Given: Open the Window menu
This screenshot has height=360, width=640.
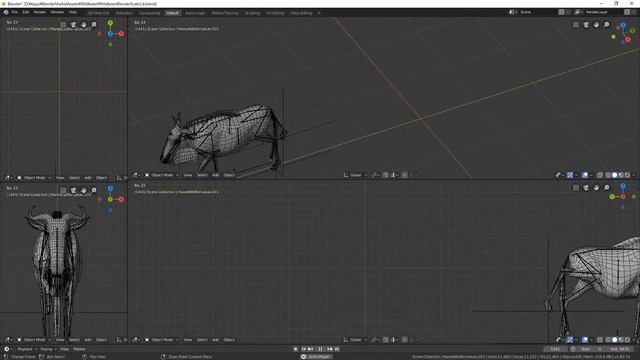Looking at the screenshot, I should pyautogui.click(x=57, y=12).
